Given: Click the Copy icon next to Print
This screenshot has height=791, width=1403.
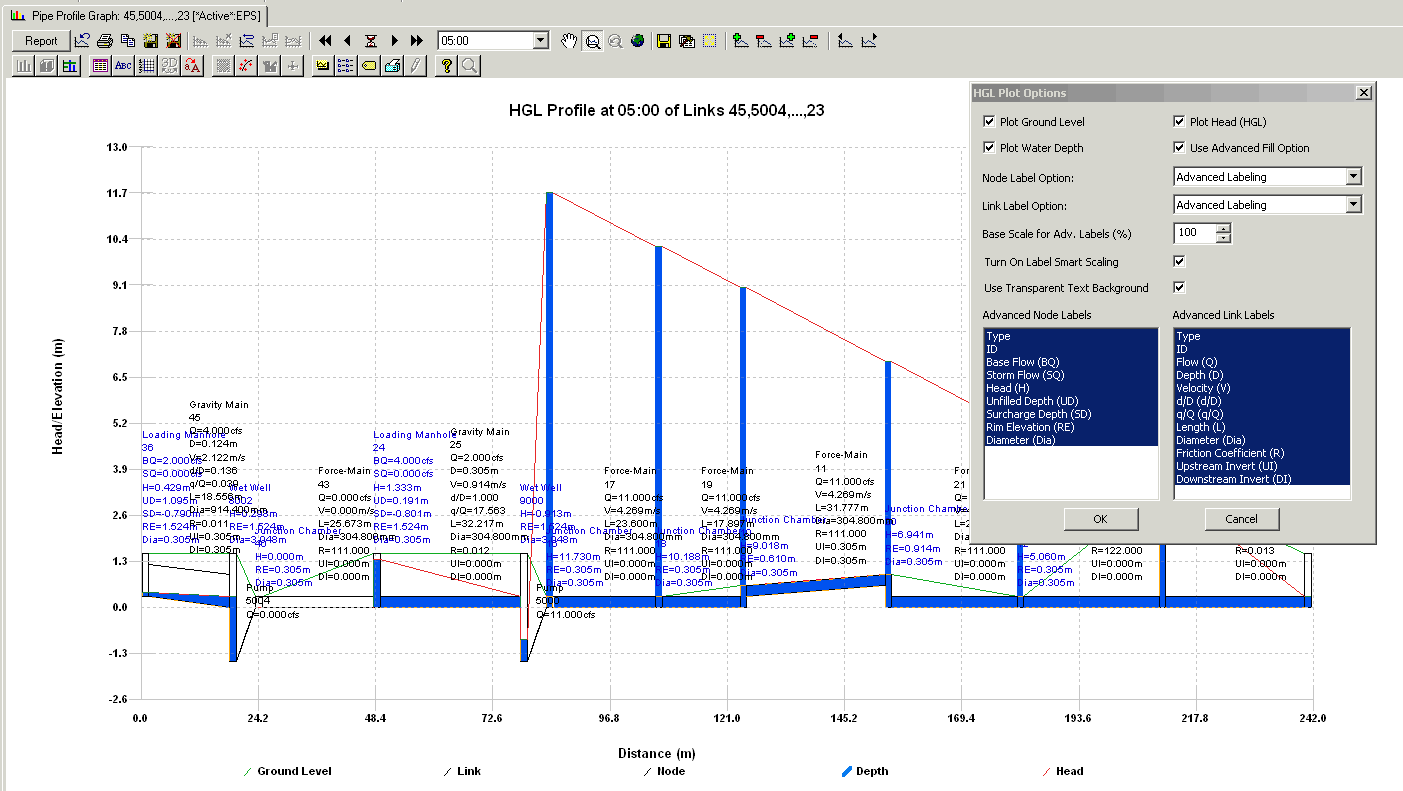Looking at the screenshot, I should pos(128,40).
